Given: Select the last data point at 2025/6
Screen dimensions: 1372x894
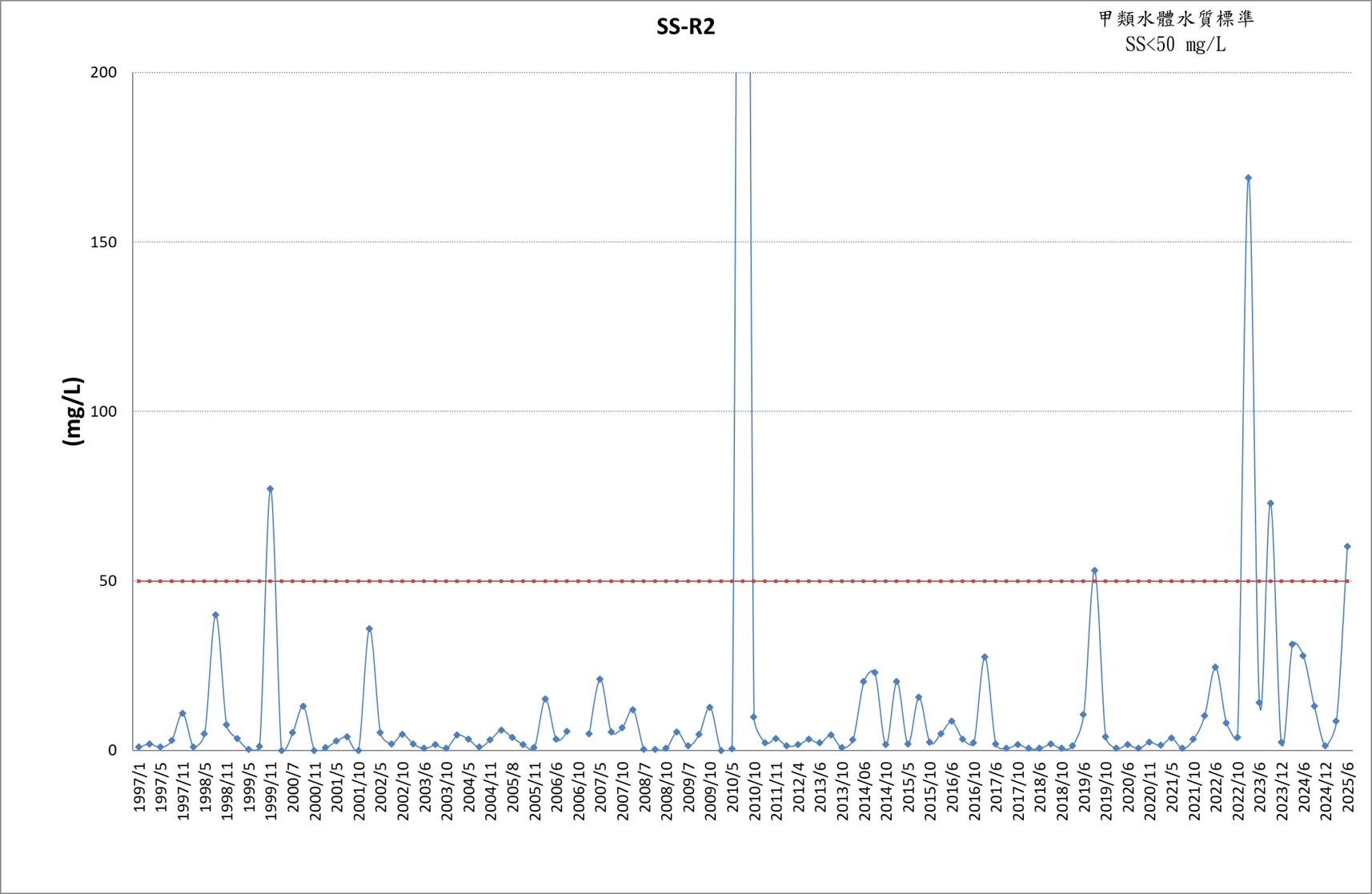Looking at the screenshot, I should tap(1347, 547).
